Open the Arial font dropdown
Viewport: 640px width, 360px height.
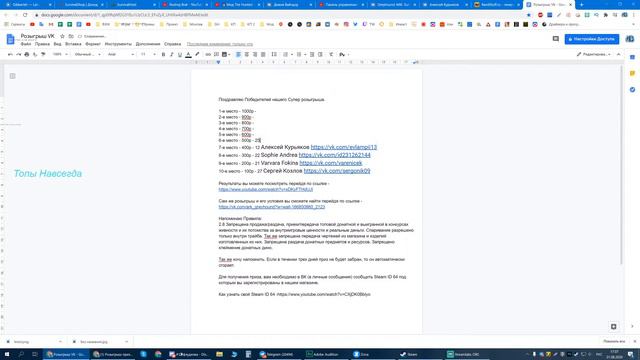pyautogui.click(x=121, y=54)
